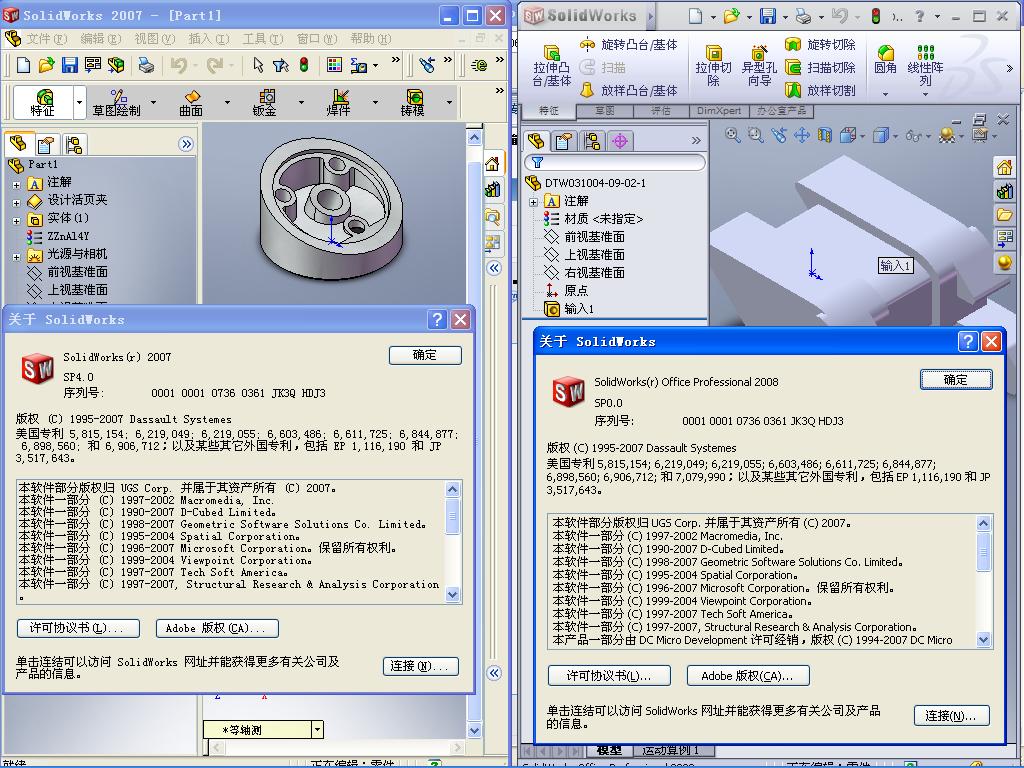This screenshot has width=1024, height=768.
Task: Click 连接(N) in the 2008 About dialog
Action: coord(952,716)
